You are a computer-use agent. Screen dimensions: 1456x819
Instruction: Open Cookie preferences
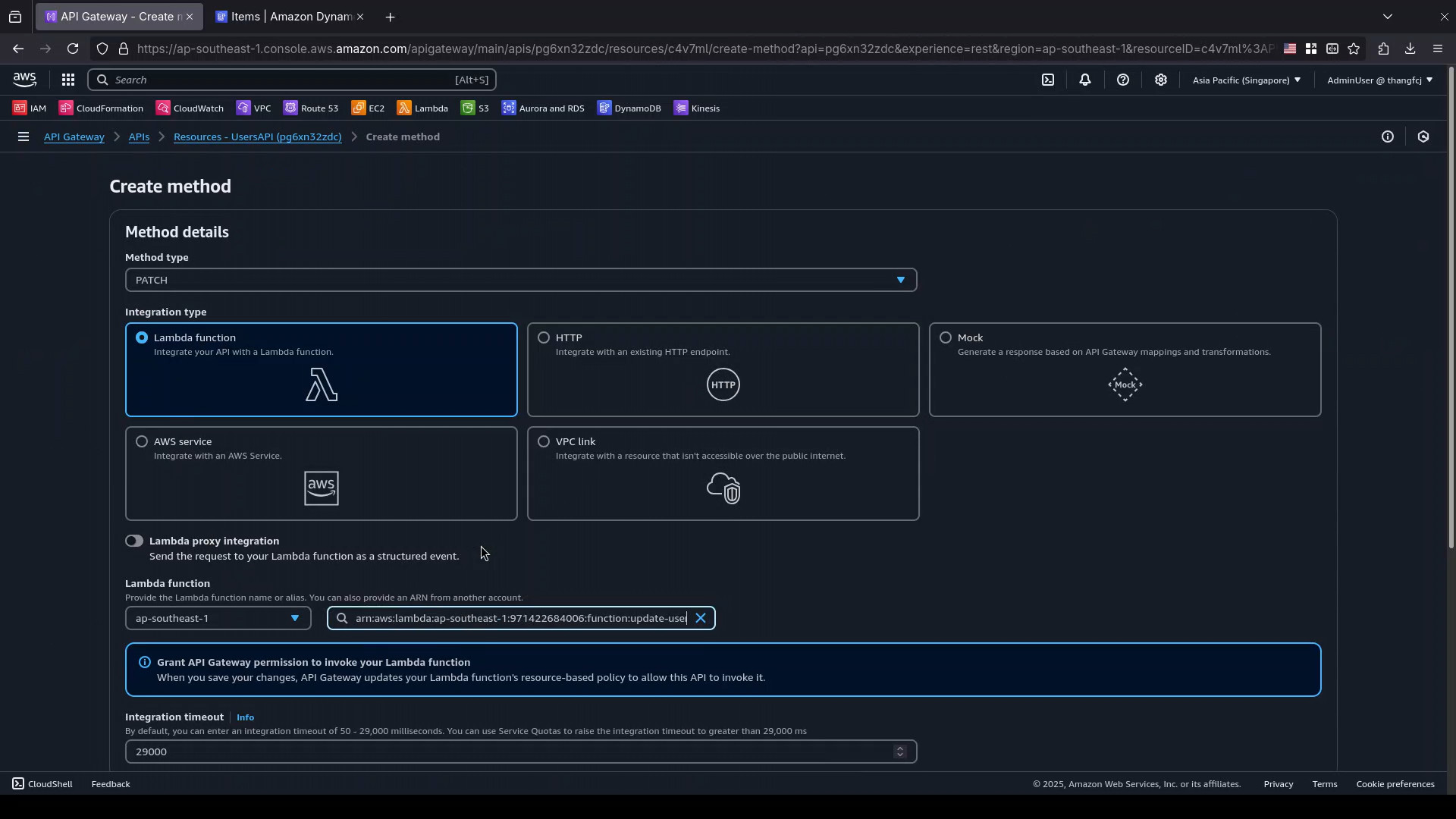pyautogui.click(x=1395, y=784)
